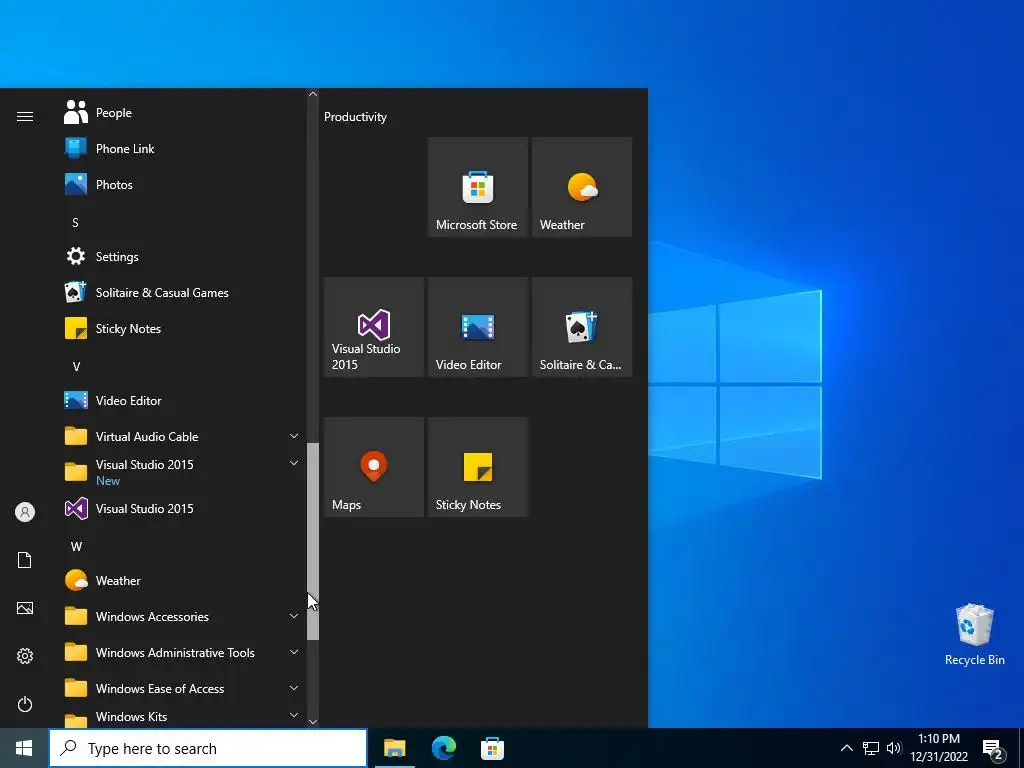This screenshot has height=768, width=1024.
Task: Launch the Visual Studio 2015 tile
Action: tap(374, 327)
